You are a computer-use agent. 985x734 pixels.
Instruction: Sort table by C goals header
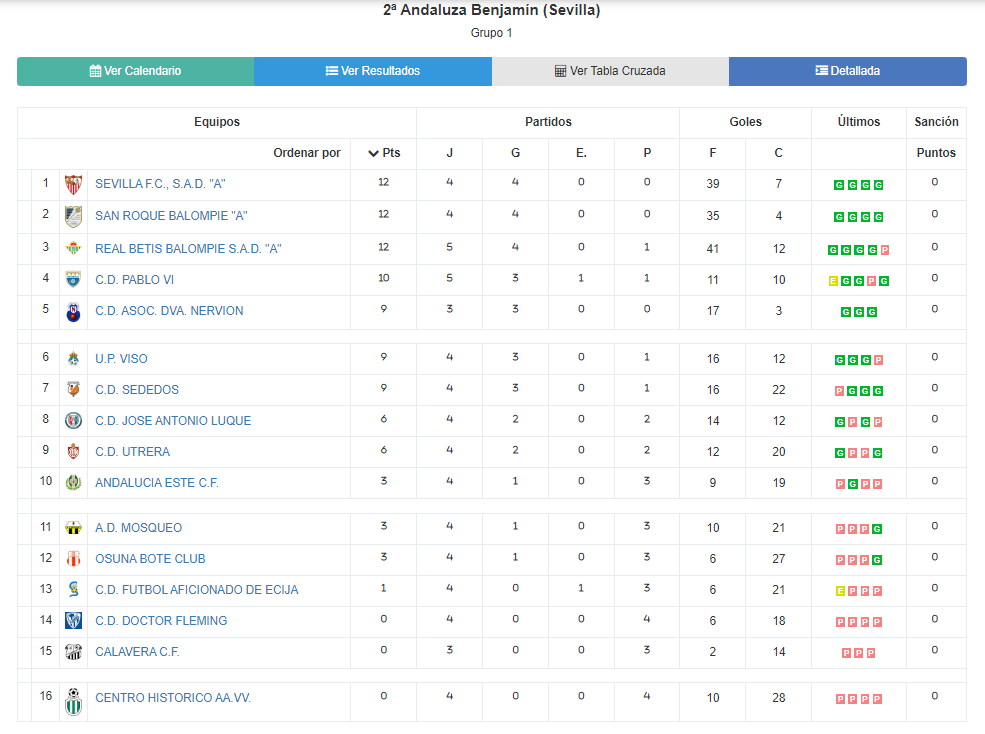click(778, 153)
